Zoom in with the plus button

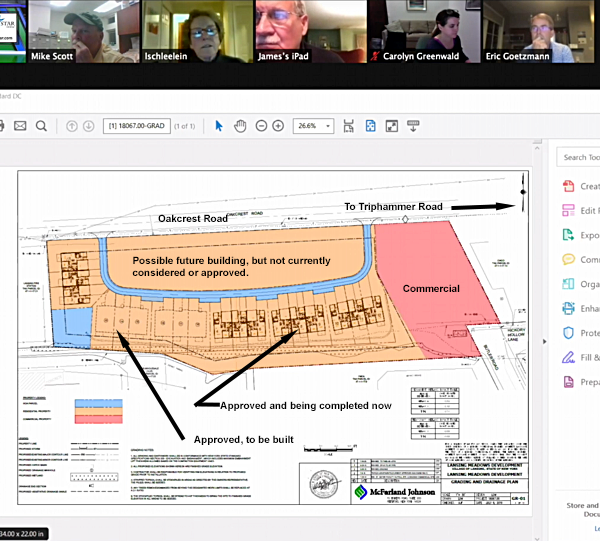(278, 126)
